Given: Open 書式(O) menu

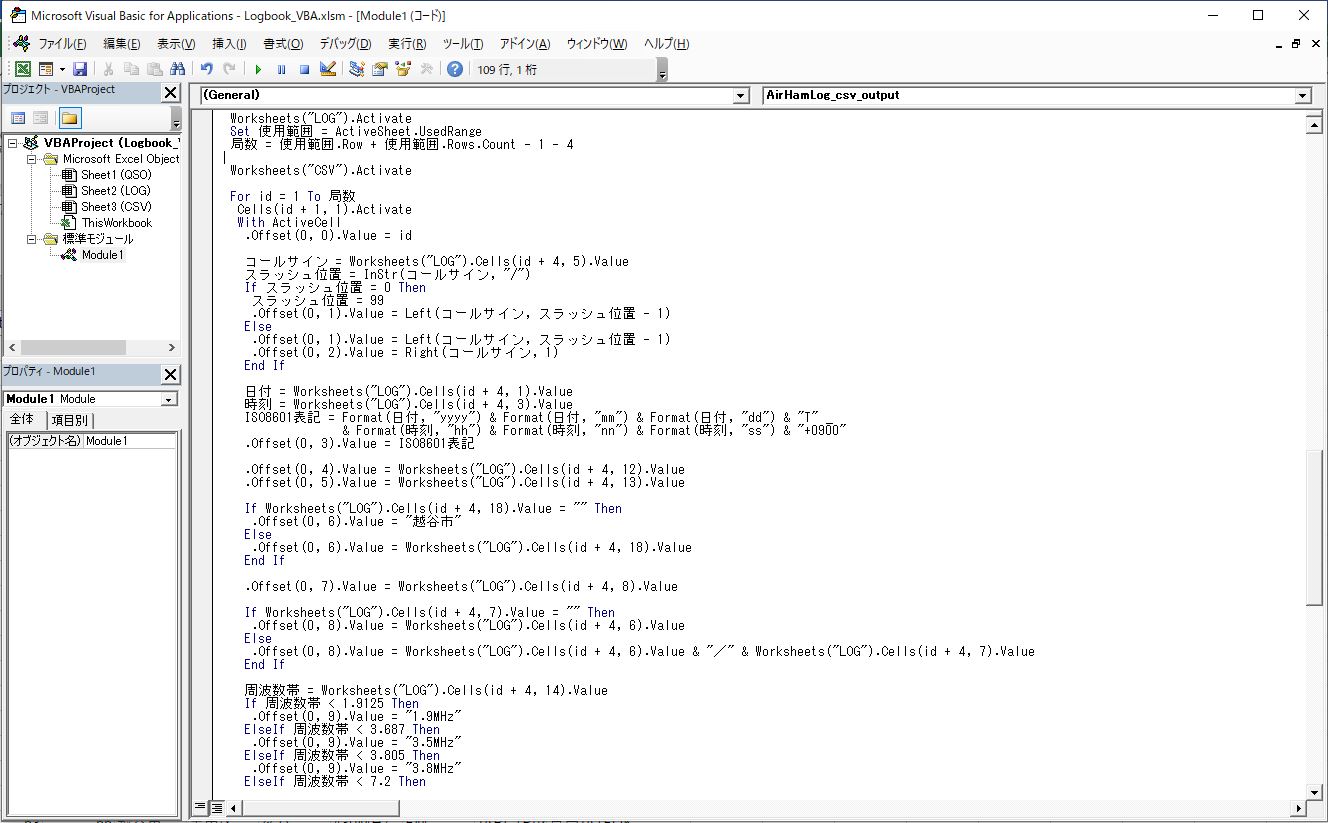Looking at the screenshot, I should [283, 44].
